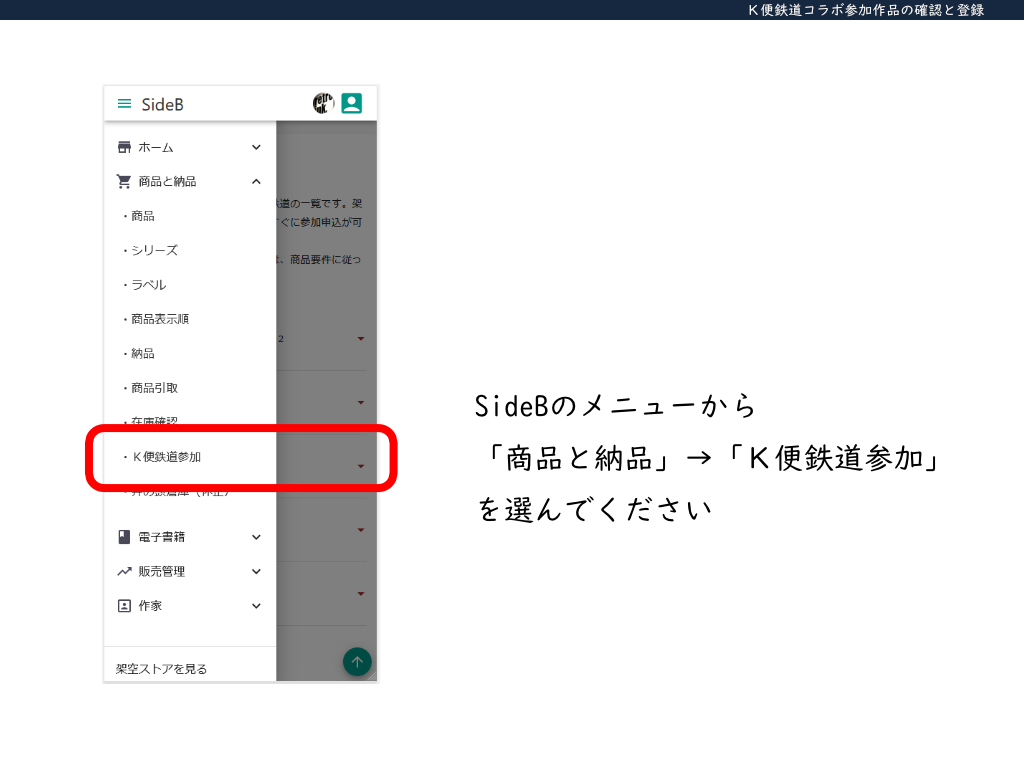This screenshot has width=1024, height=768.
Task: Expand the ホーム menu chevron
Action: [257, 147]
